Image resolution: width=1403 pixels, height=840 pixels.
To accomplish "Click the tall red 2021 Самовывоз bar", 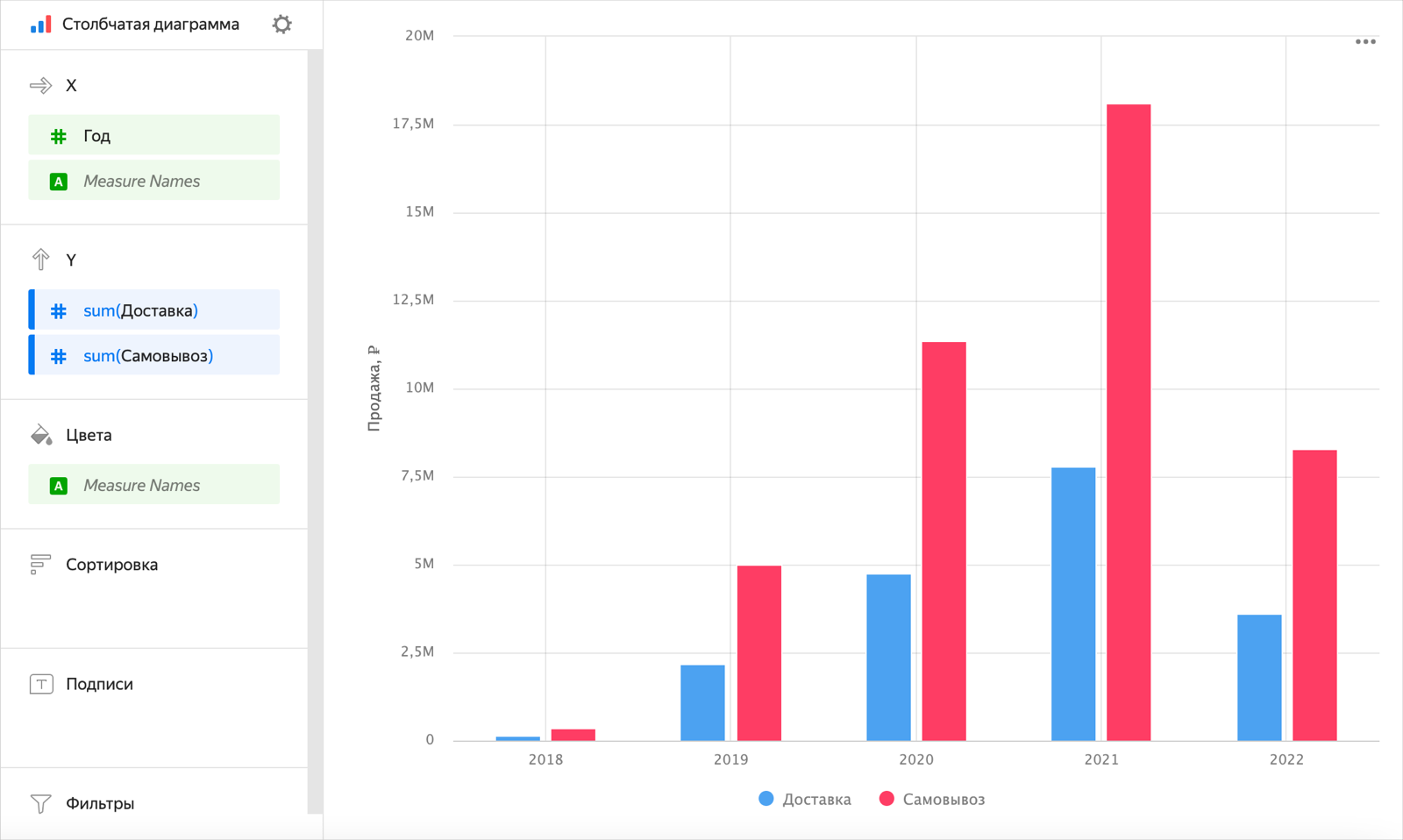I will [x=1129, y=421].
